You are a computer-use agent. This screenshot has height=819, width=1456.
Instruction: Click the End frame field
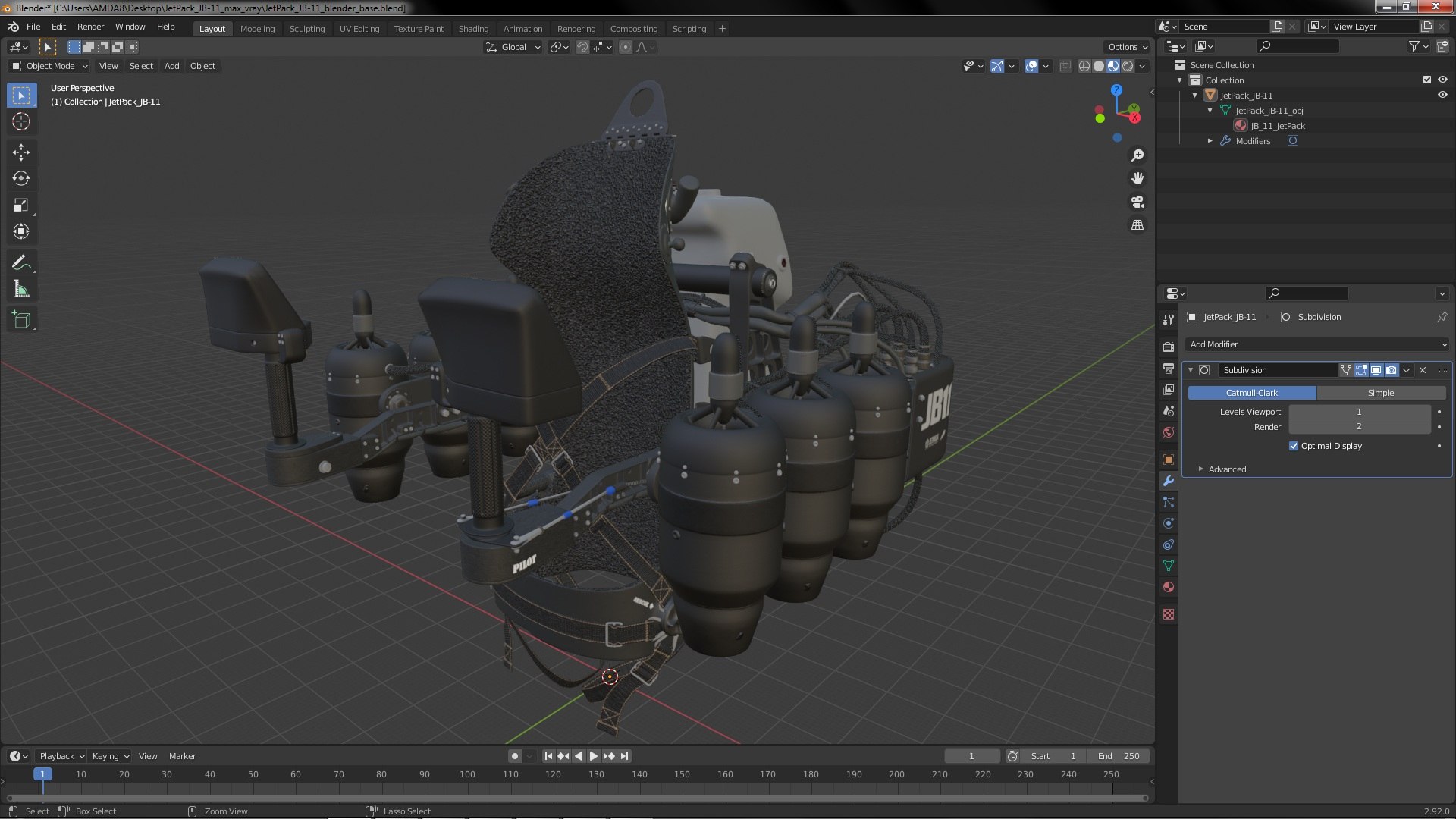click(x=1119, y=756)
